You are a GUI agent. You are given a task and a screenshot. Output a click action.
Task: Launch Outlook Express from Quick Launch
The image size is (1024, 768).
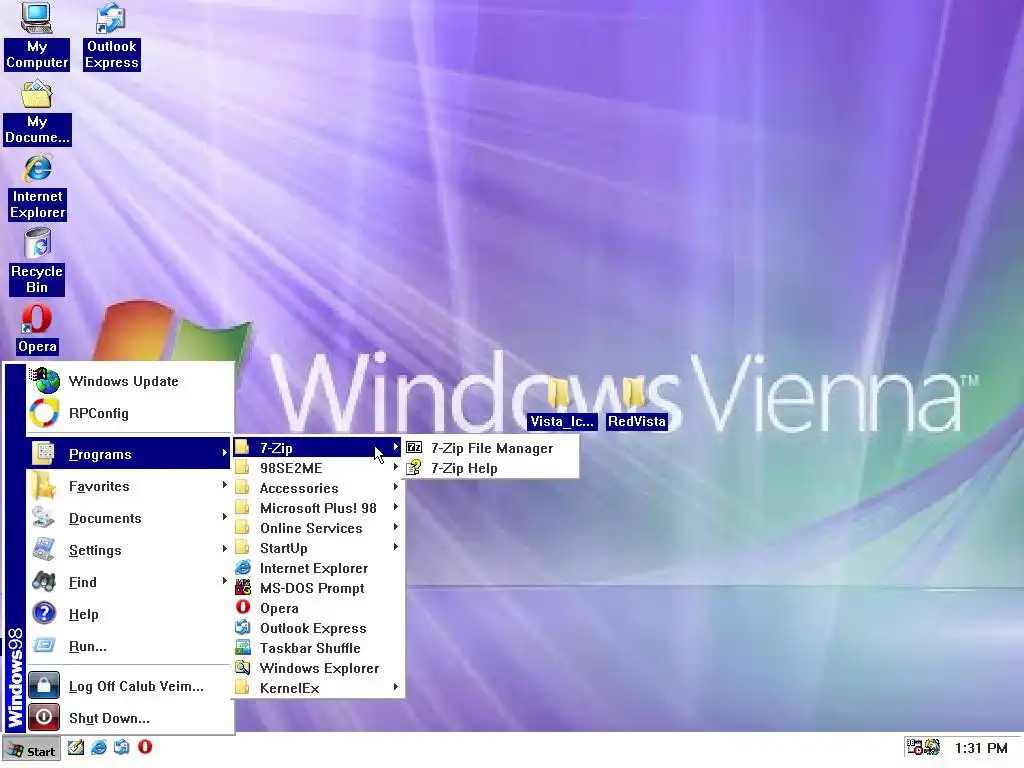click(x=121, y=747)
